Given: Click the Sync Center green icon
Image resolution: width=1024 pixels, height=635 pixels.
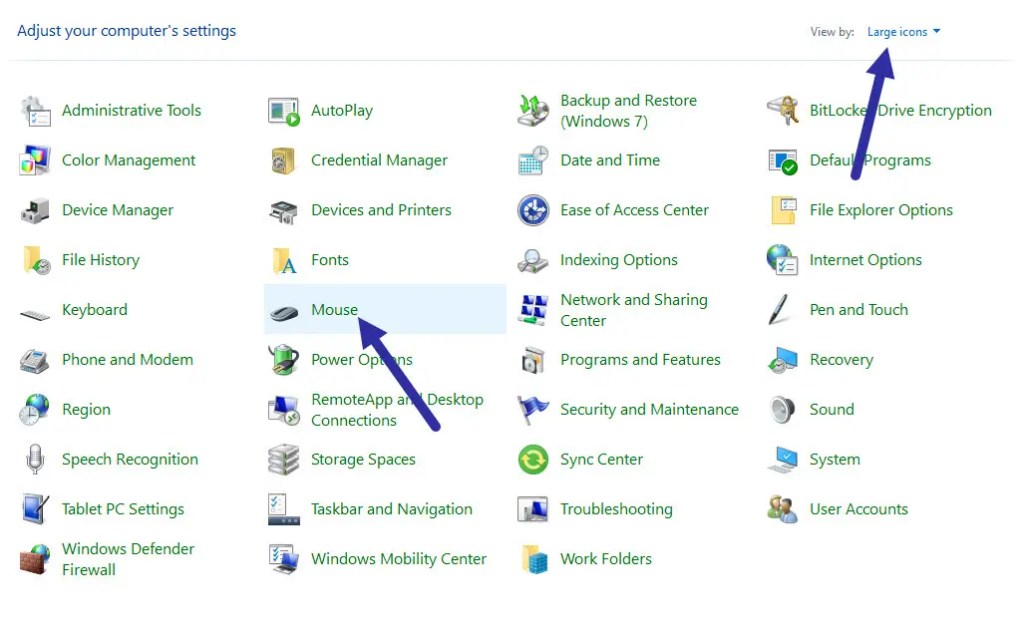Looking at the screenshot, I should pyautogui.click(x=533, y=460).
